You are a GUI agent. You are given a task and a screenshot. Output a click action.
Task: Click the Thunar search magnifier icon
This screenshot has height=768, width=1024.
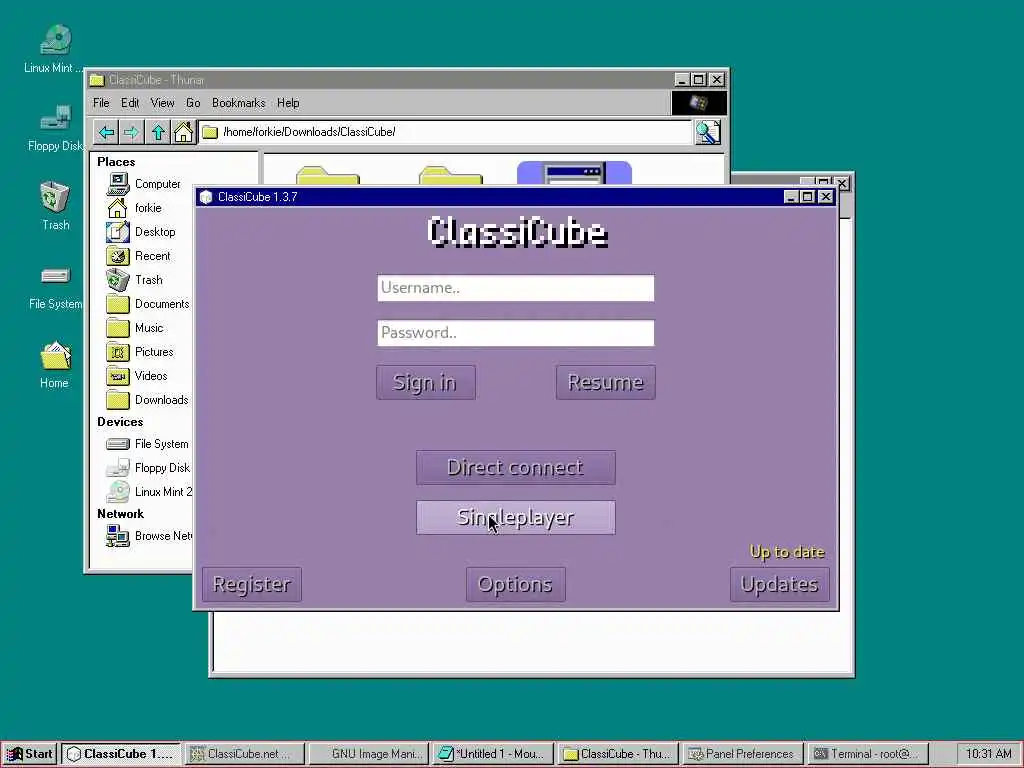(x=708, y=132)
